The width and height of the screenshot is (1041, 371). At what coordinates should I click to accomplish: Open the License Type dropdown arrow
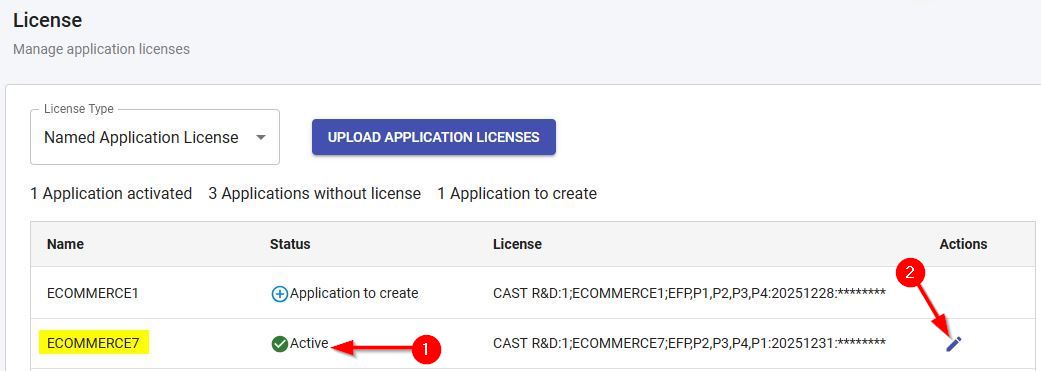tap(261, 137)
